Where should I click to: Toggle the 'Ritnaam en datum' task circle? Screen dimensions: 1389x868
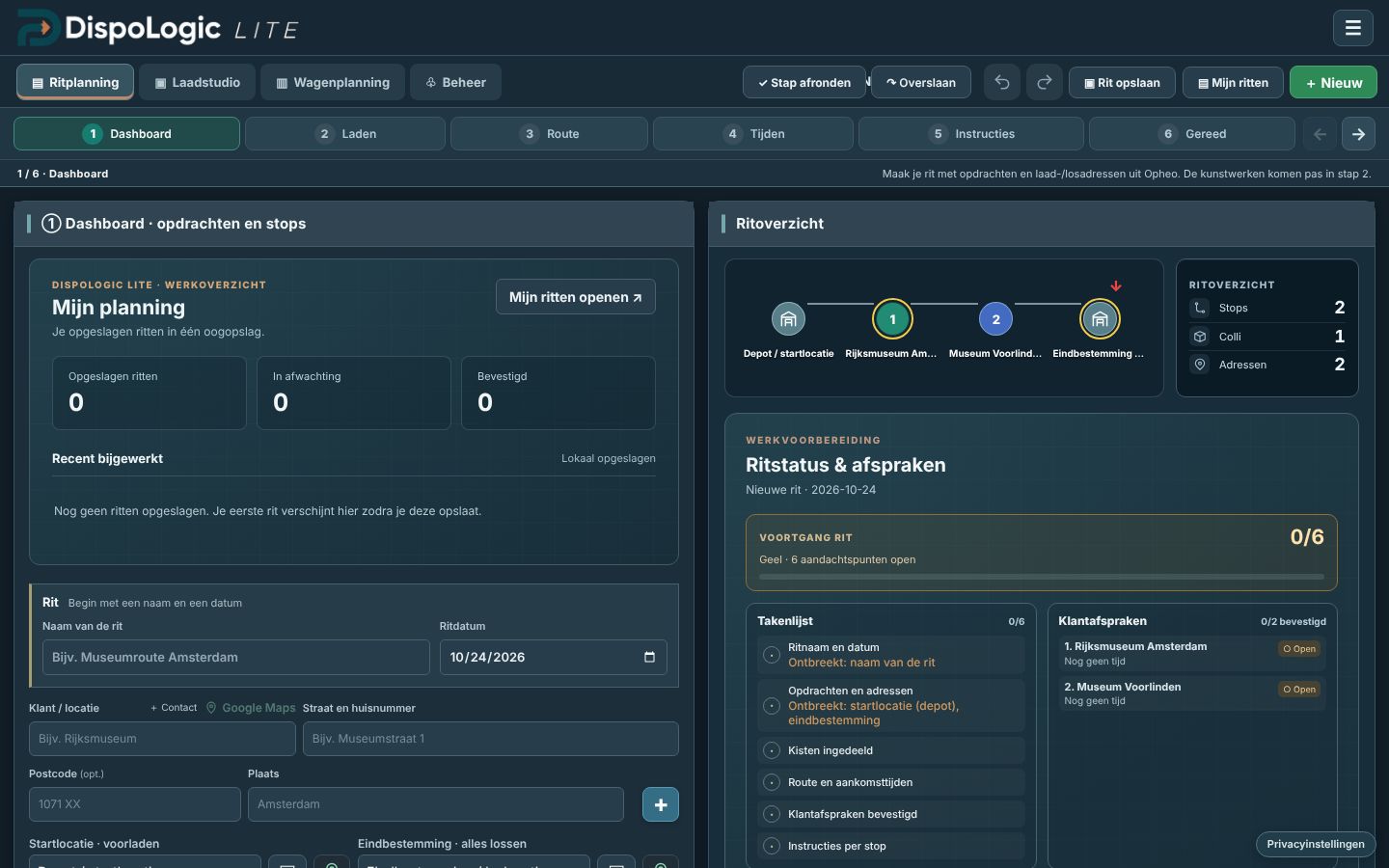(772, 655)
